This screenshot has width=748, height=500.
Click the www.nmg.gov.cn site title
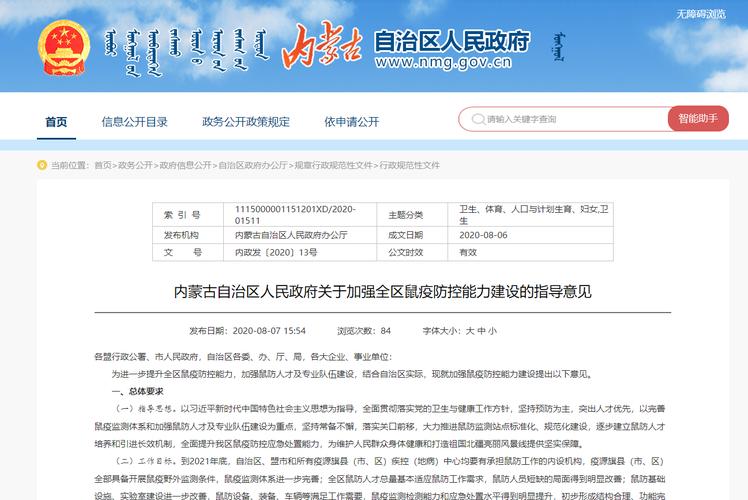pyautogui.click(x=443, y=62)
